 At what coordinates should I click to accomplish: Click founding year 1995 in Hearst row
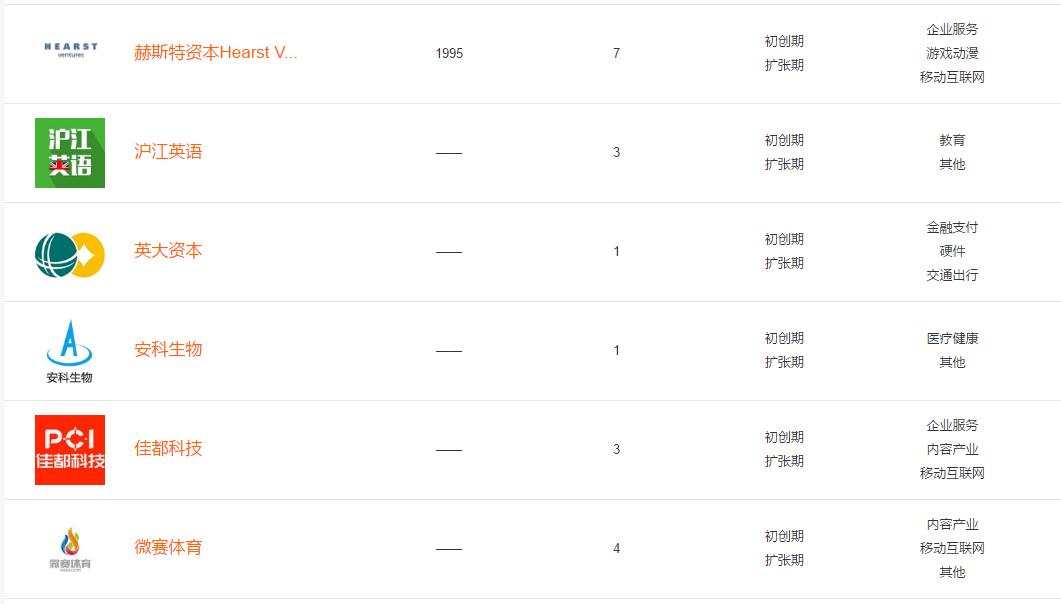pyautogui.click(x=449, y=53)
